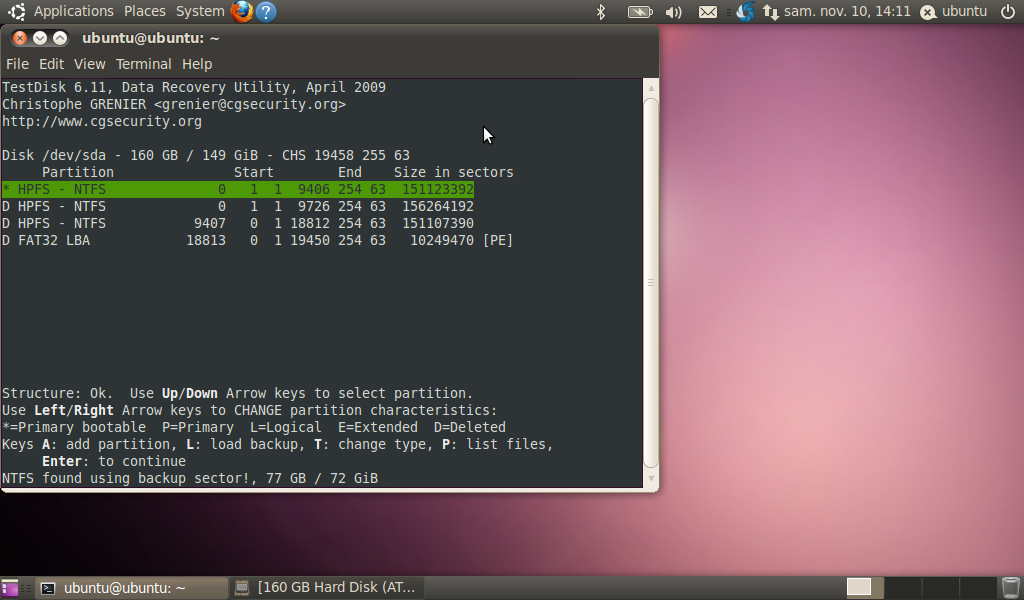The width and height of the screenshot is (1024, 600).
Task: Maximize the terminal window
Action: pos(59,38)
